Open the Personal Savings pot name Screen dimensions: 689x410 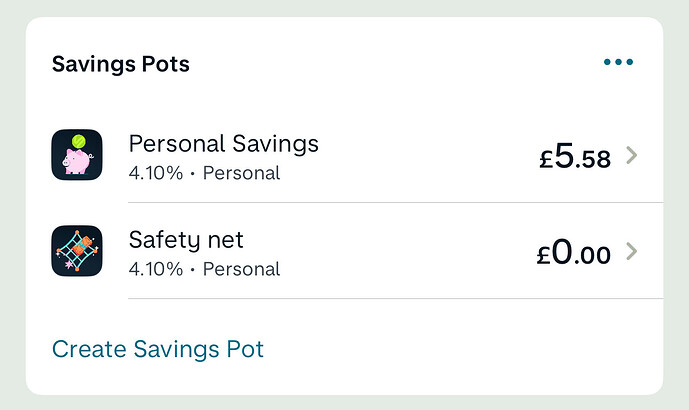point(224,144)
